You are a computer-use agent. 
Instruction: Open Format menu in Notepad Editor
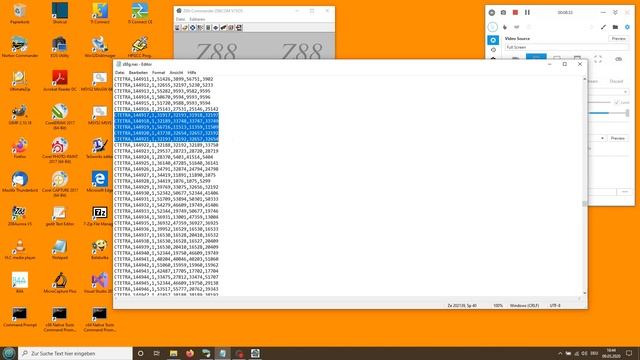coord(158,73)
